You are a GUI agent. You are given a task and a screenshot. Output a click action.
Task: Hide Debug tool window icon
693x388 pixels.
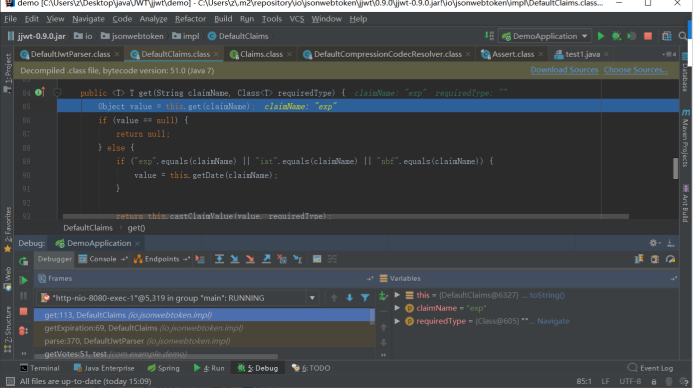670,243
